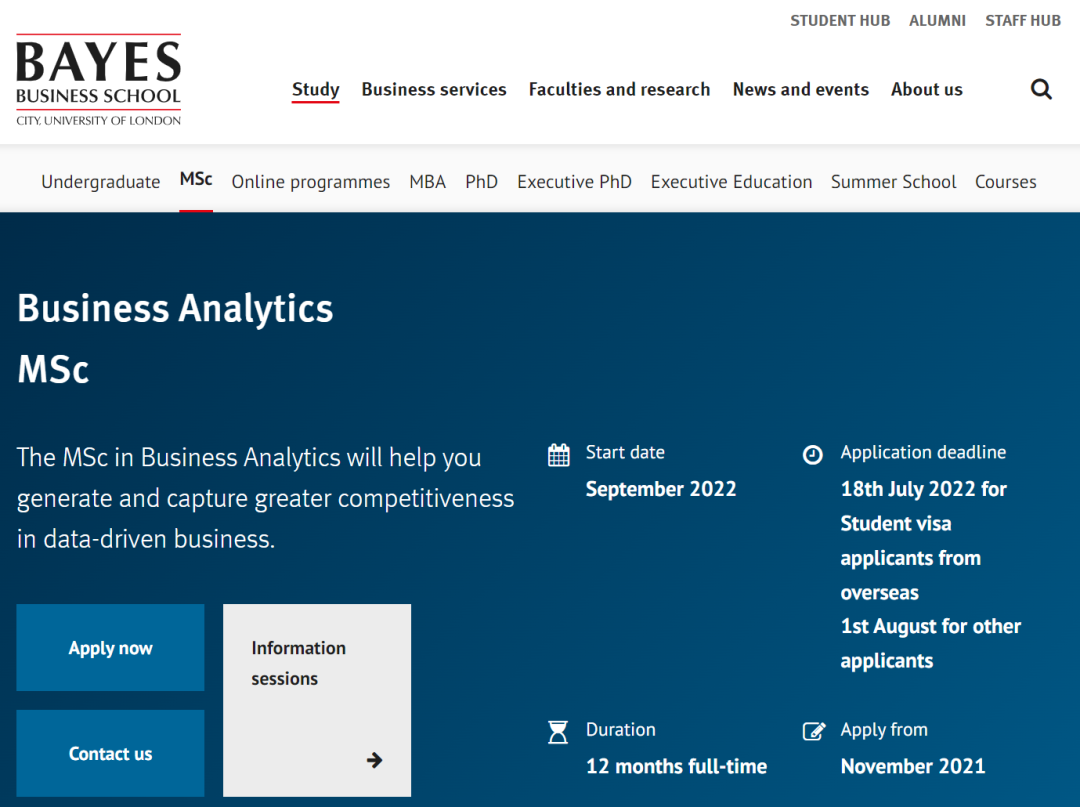Open the Alumni link
The height and width of the screenshot is (807, 1080).
937,21
